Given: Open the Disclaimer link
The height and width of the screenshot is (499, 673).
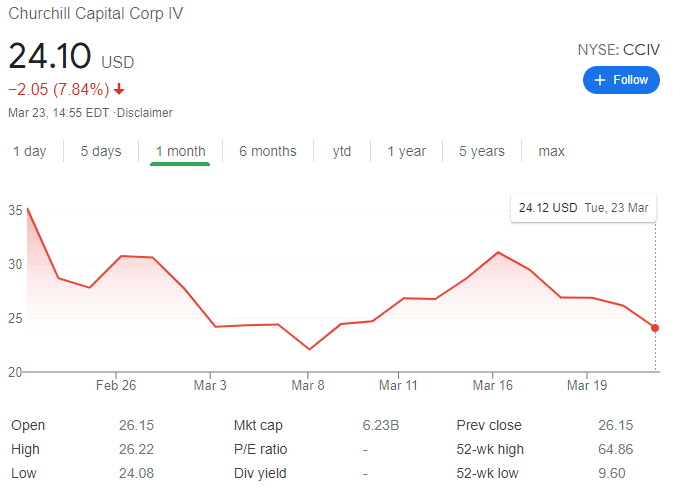Looking at the screenshot, I should point(144,113).
